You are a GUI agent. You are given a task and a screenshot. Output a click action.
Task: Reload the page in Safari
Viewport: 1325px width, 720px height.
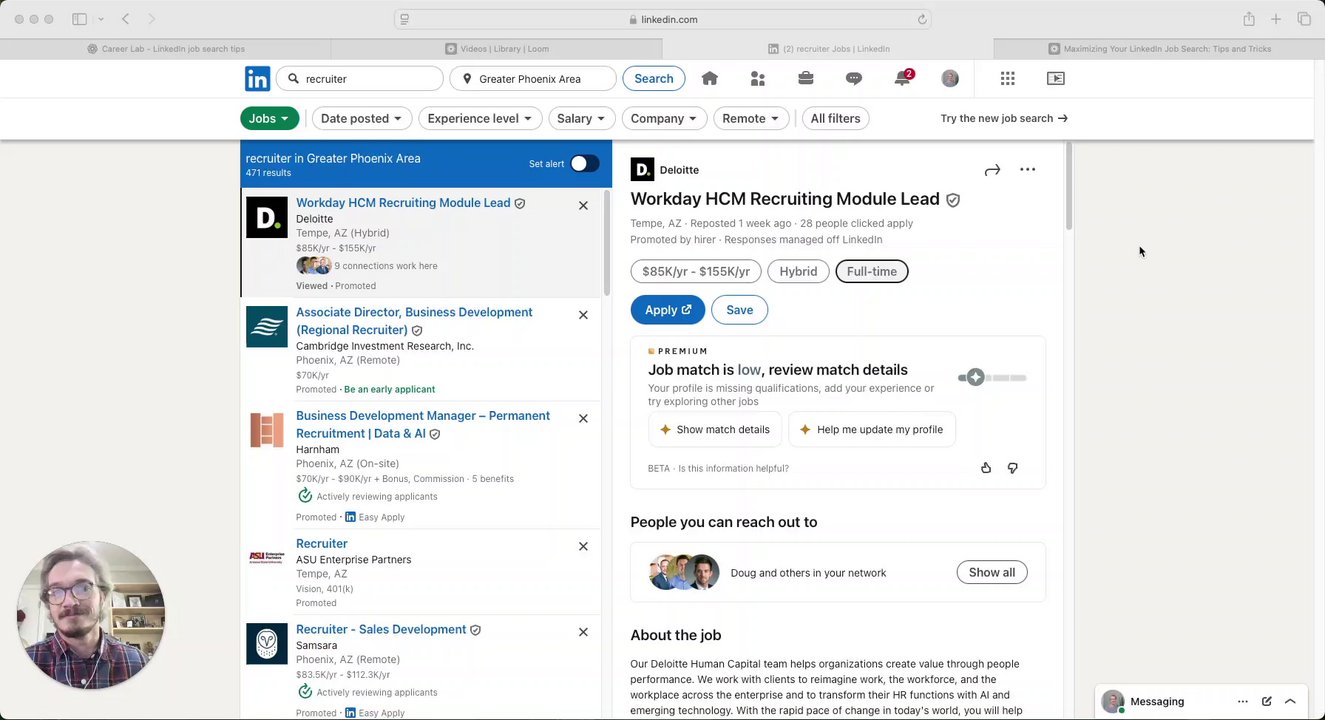(x=922, y=19)
